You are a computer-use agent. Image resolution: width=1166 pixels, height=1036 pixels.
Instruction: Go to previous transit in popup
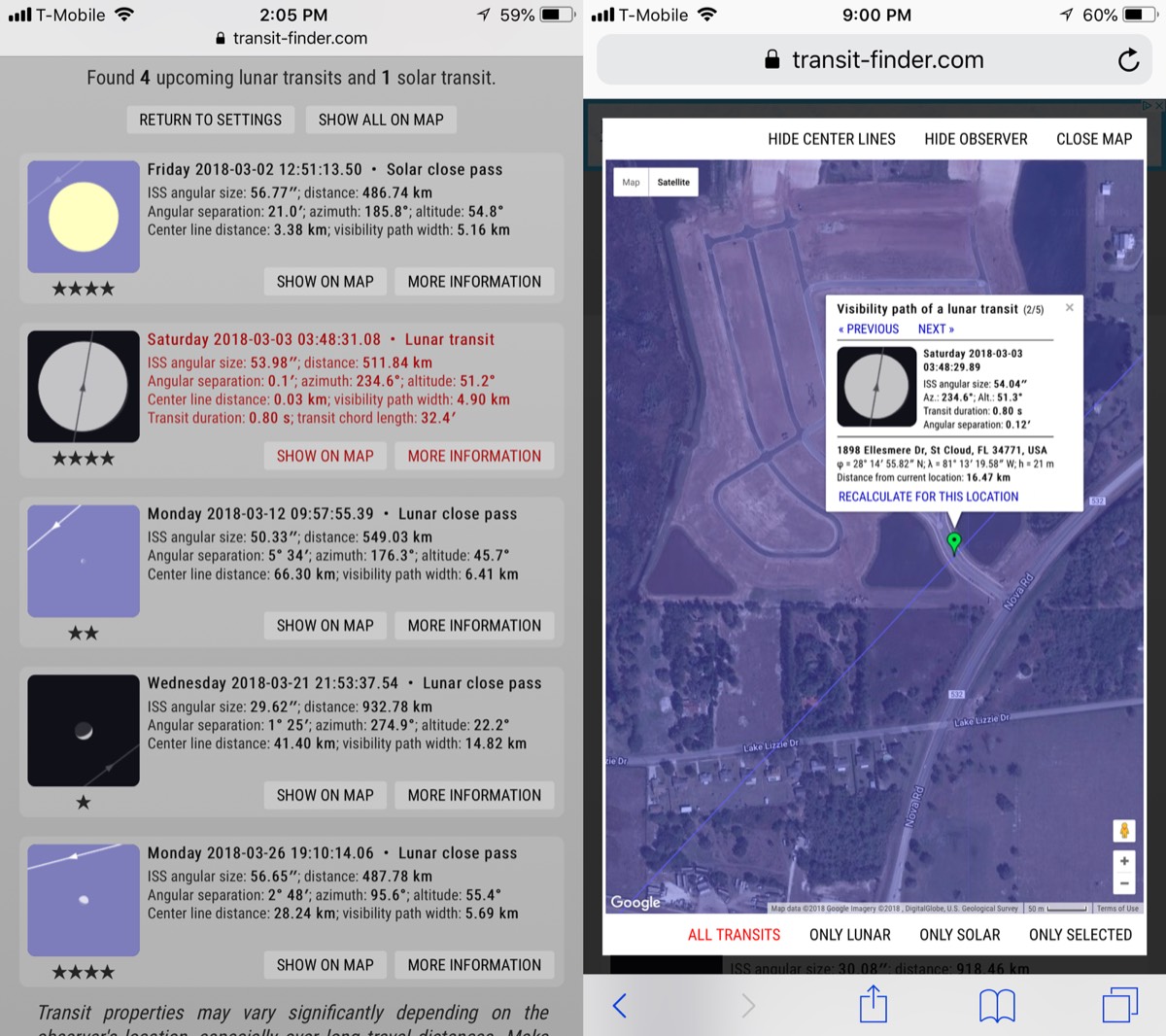click(x=869, y=329)
